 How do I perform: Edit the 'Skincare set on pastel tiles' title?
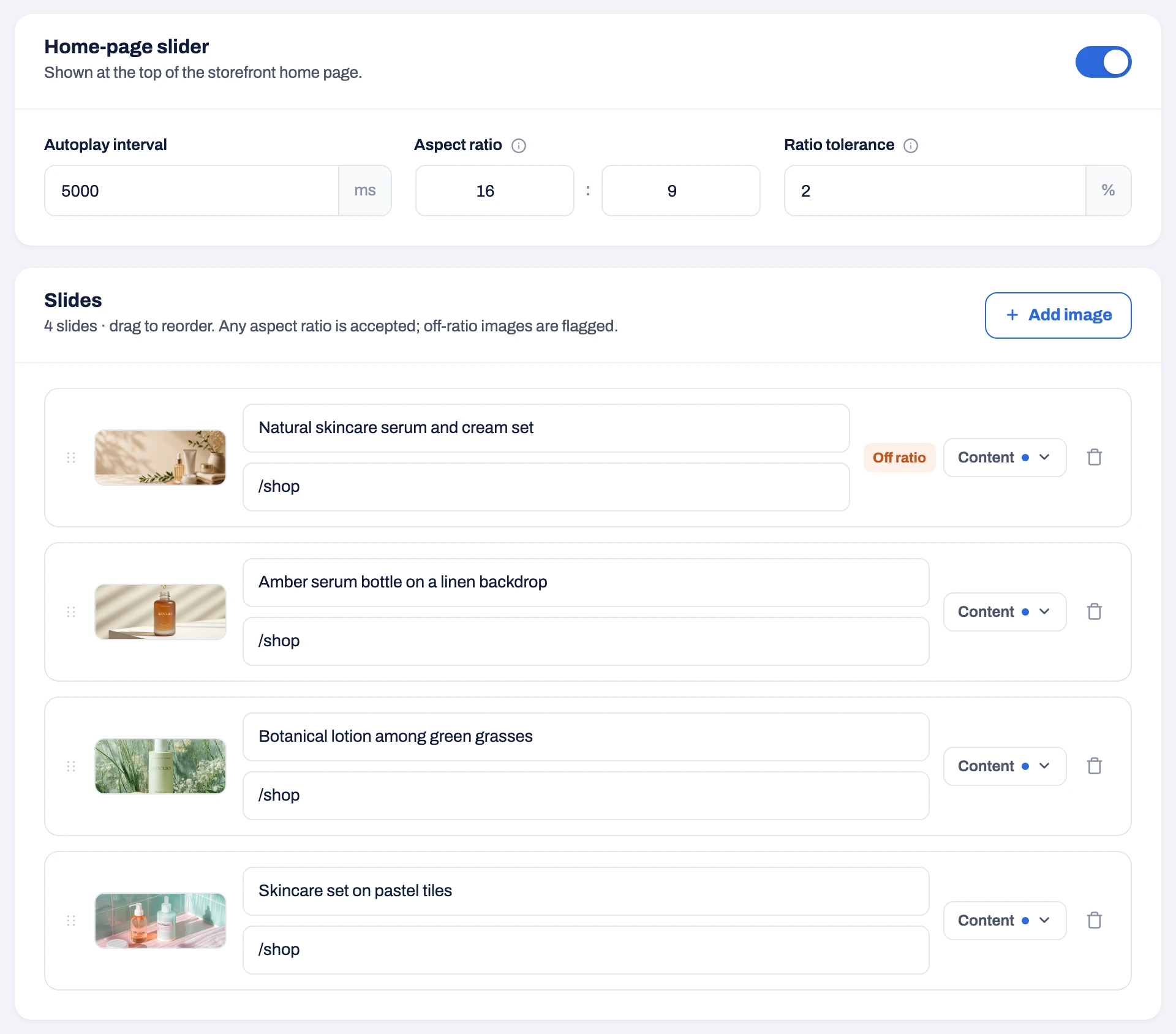586,891
